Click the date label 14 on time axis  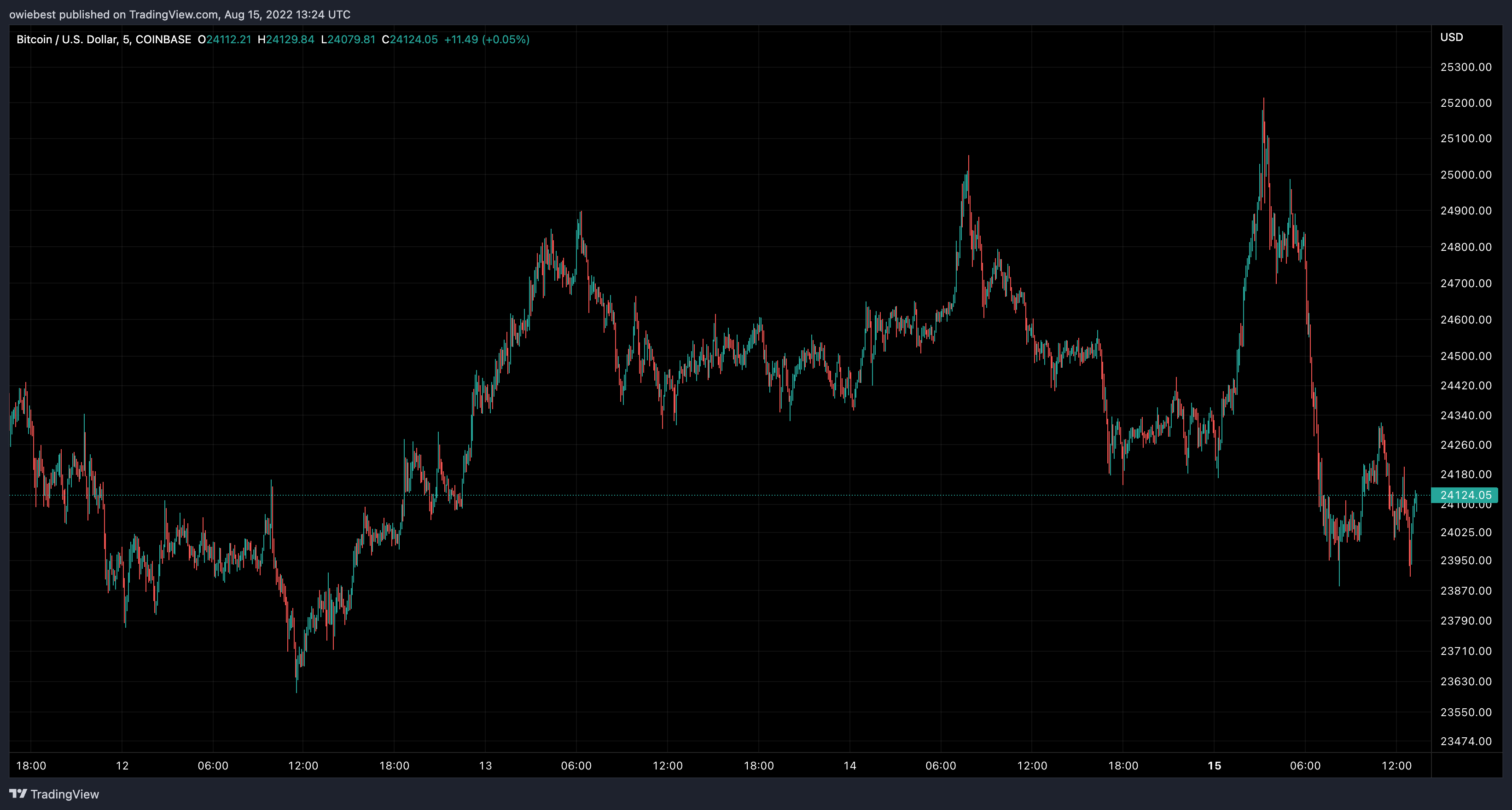pos(850,765)
